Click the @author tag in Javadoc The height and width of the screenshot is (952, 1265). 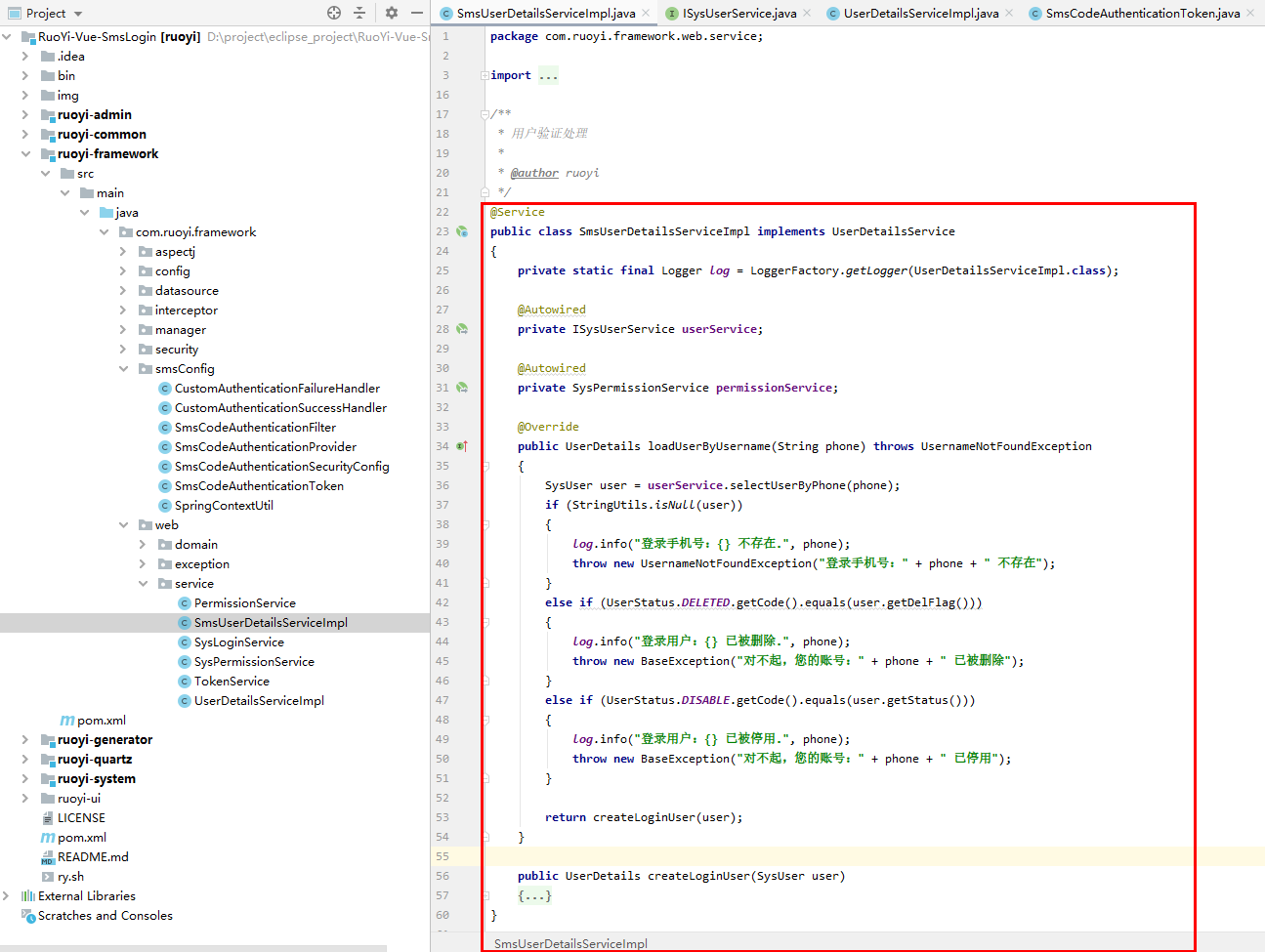point(534,173)
